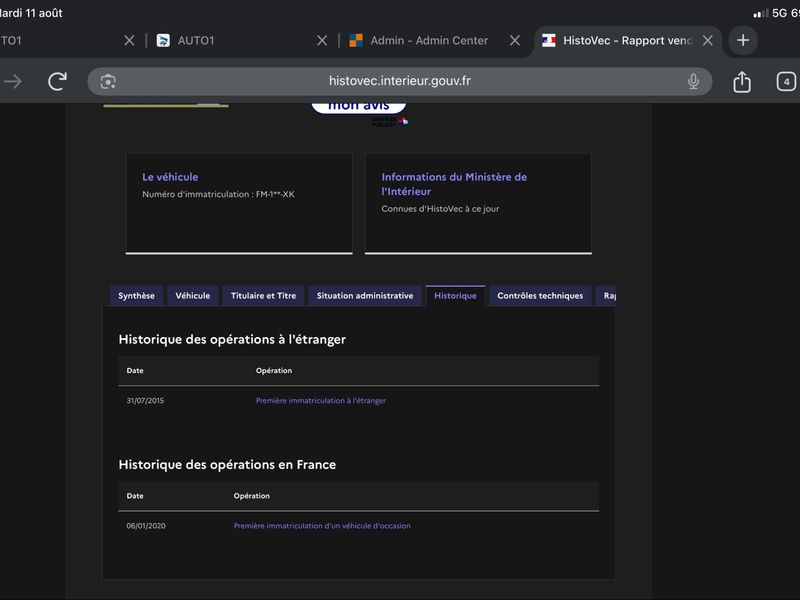This screenshot has height=600, width=800.
Task: Open the Situation administrative tab
Action: pyautogui.click(x=365, y=296)
